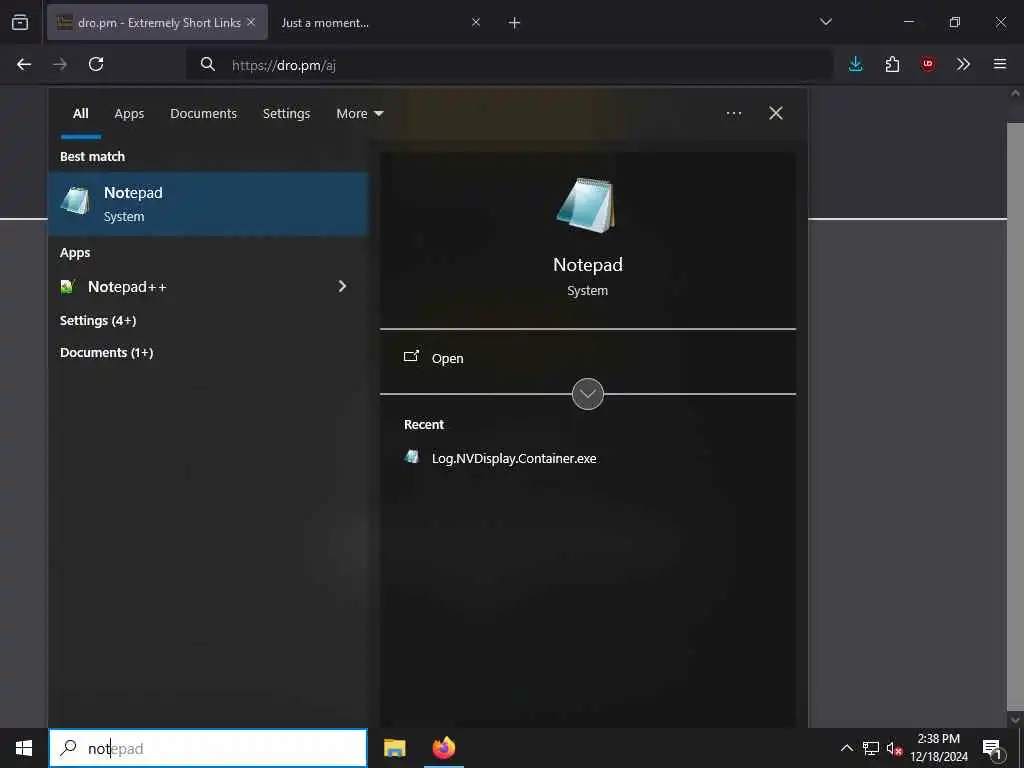Open search options via three-dots icon
This screenshot has width=1024, height=768.
[734, 114]
